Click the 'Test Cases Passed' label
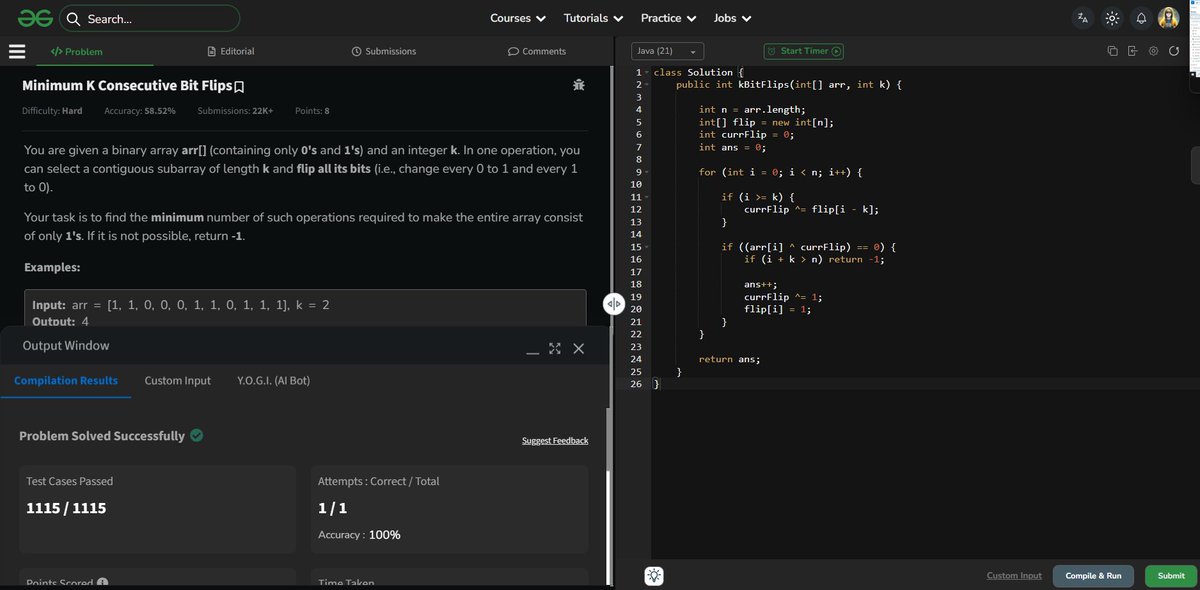Image resolution: width=1200 pixels, height=590 pixels. click(x=69, y=481)
